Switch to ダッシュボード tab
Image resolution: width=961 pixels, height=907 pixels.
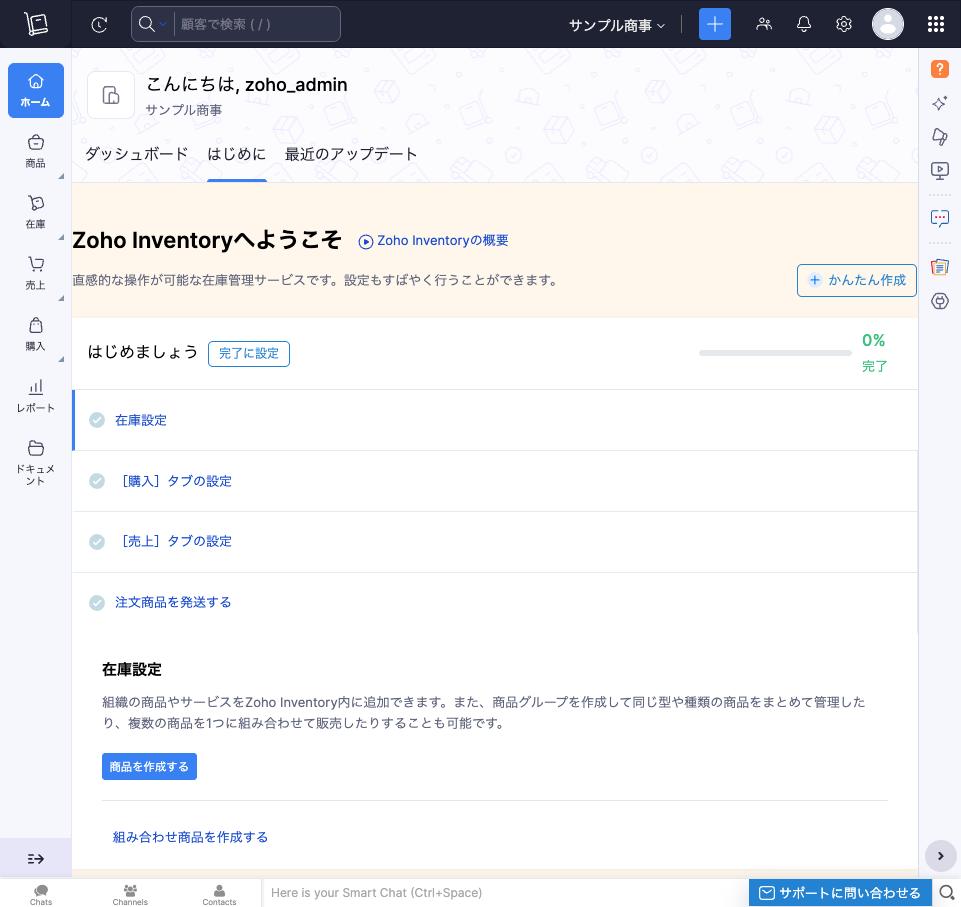(137, 154)
